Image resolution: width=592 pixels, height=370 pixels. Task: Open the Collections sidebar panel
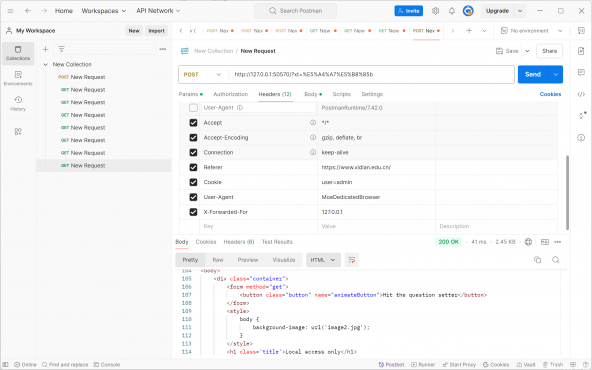[18, 53]
